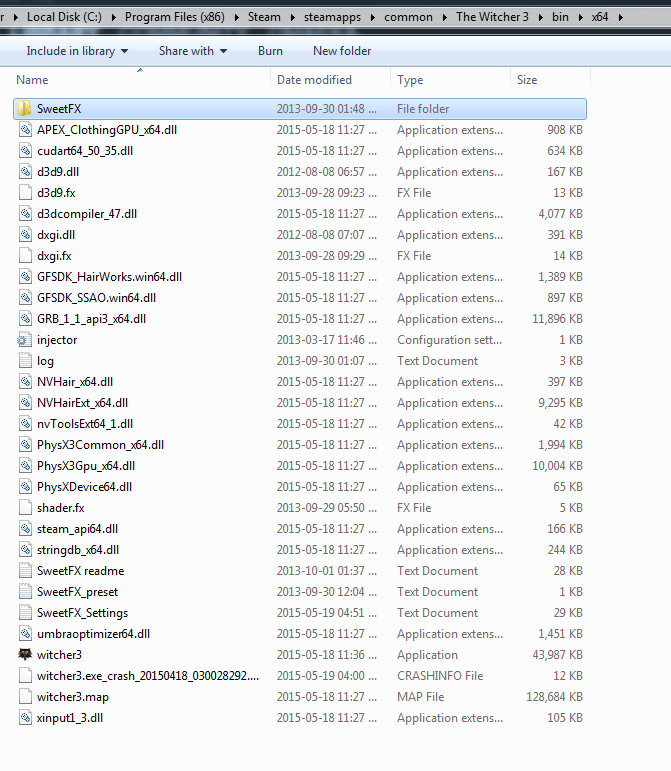Viewport: 671px width, 771px height.
Task: Click the d3dcompiler_47.dll file icon
Action: (x=25, y=214)
